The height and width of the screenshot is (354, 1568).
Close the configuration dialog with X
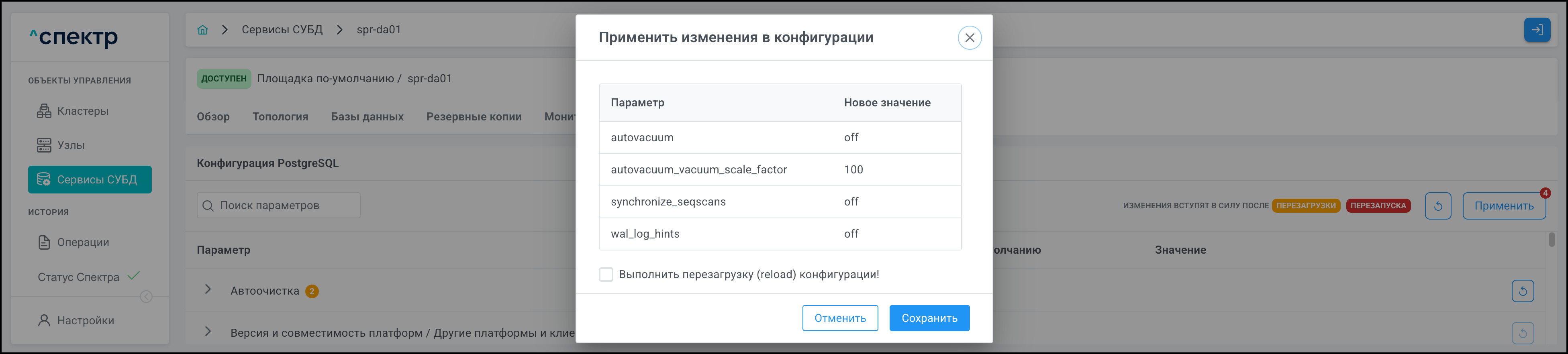[x=969, y=38]
